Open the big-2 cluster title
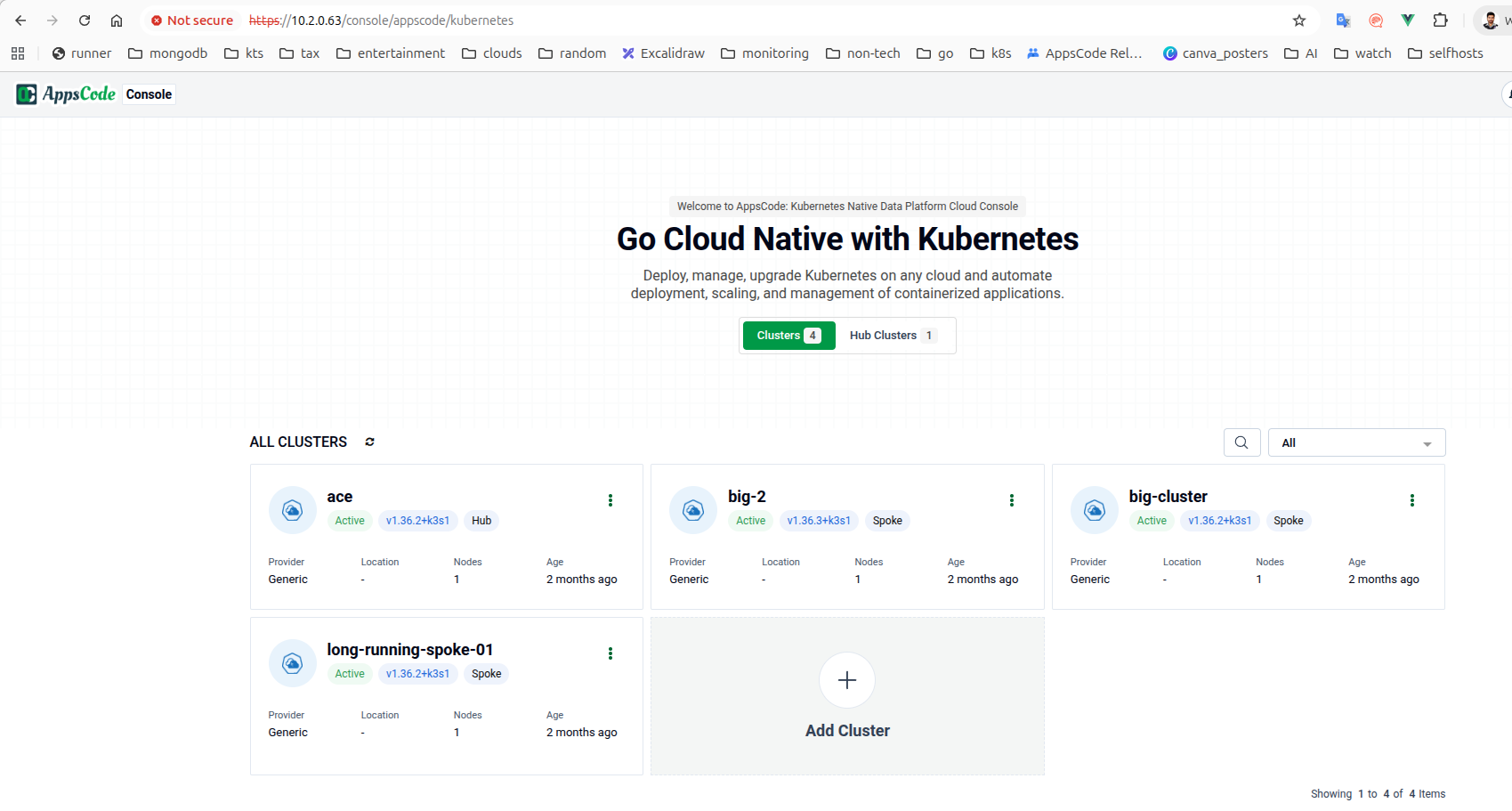The image size is (1512, 811). [x=747, y=497]
